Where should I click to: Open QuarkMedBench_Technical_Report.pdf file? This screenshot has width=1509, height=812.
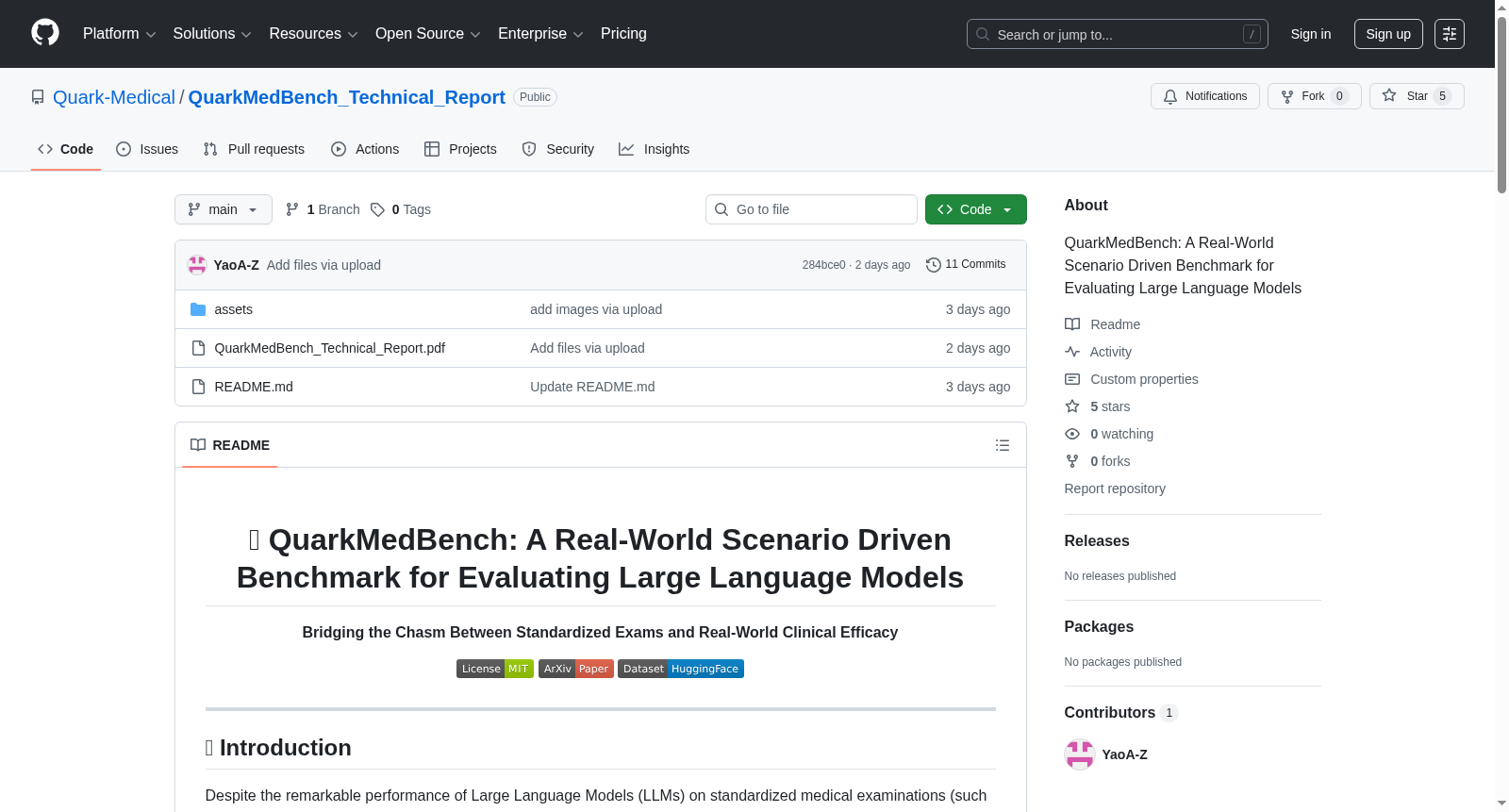pyautogui.click(x=330, y=348)
